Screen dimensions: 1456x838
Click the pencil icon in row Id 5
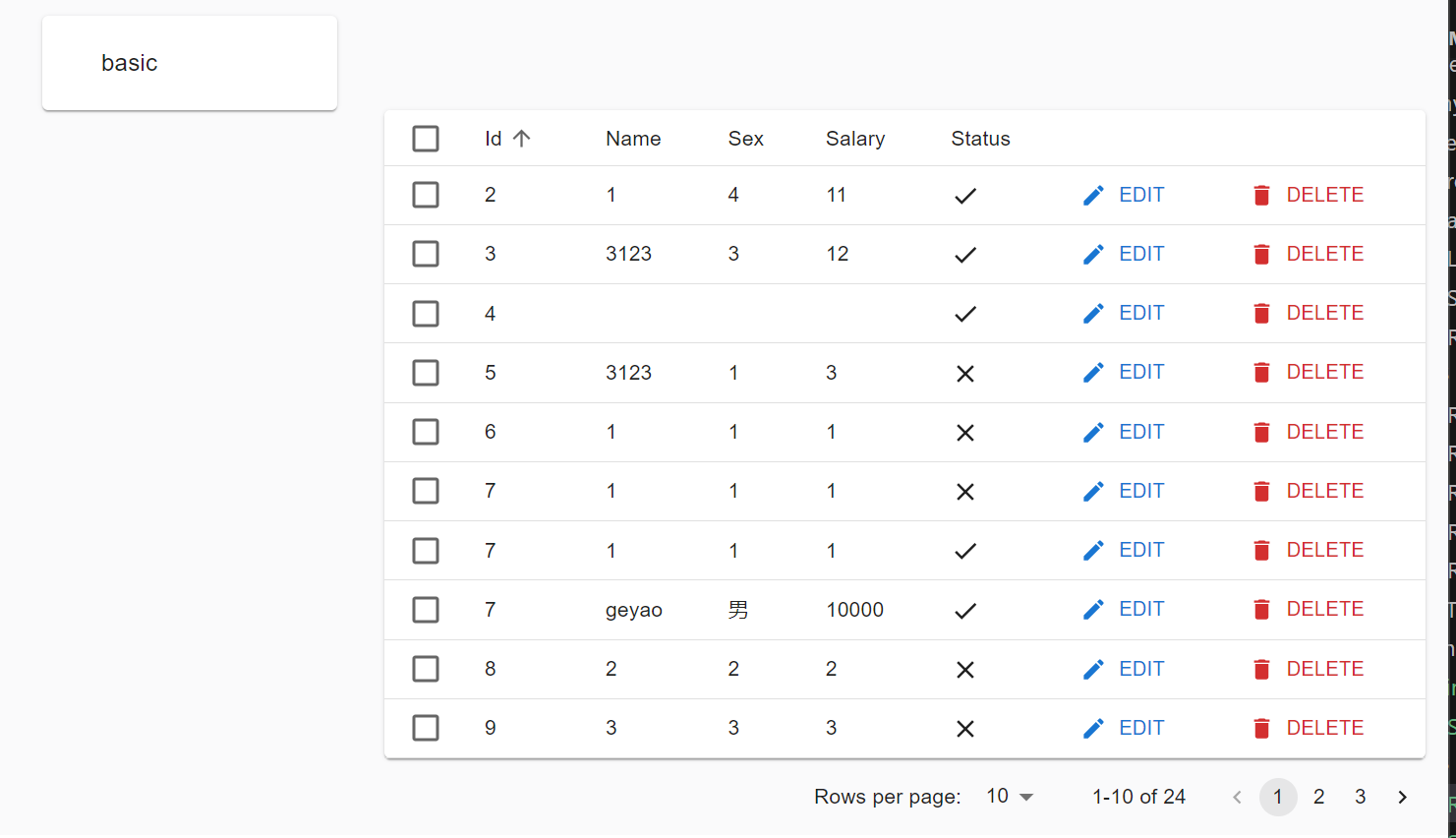tap(1093, 373)
